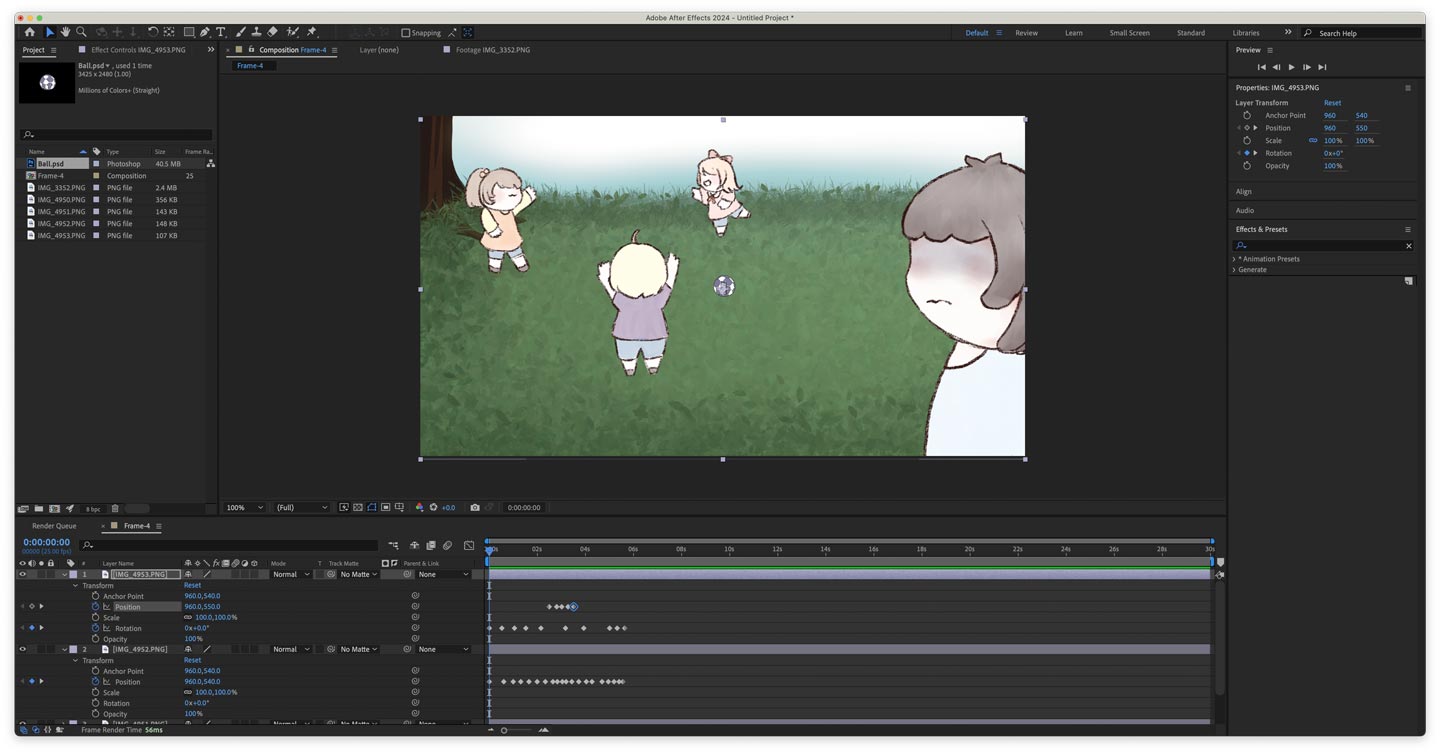Open the Normal blend mode dropdown for IMG_4953.PNG
Viewport: 1440px width, 753px height.
(291, 575)
